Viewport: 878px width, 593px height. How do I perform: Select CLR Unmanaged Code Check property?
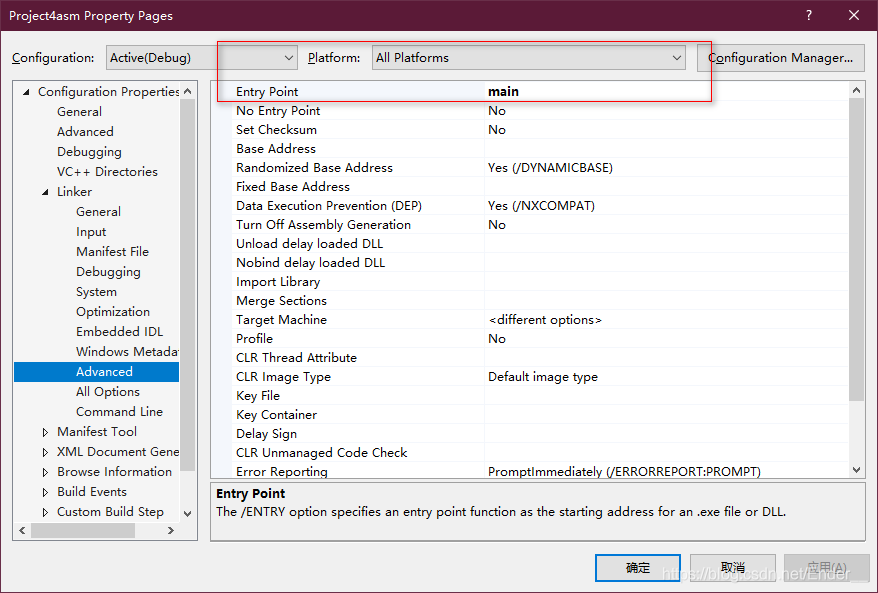pos(321,453)
